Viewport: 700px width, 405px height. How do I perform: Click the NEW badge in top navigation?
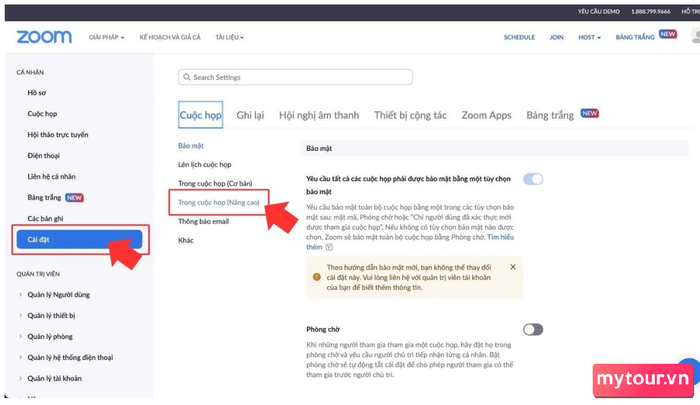(x=668, y=34)
